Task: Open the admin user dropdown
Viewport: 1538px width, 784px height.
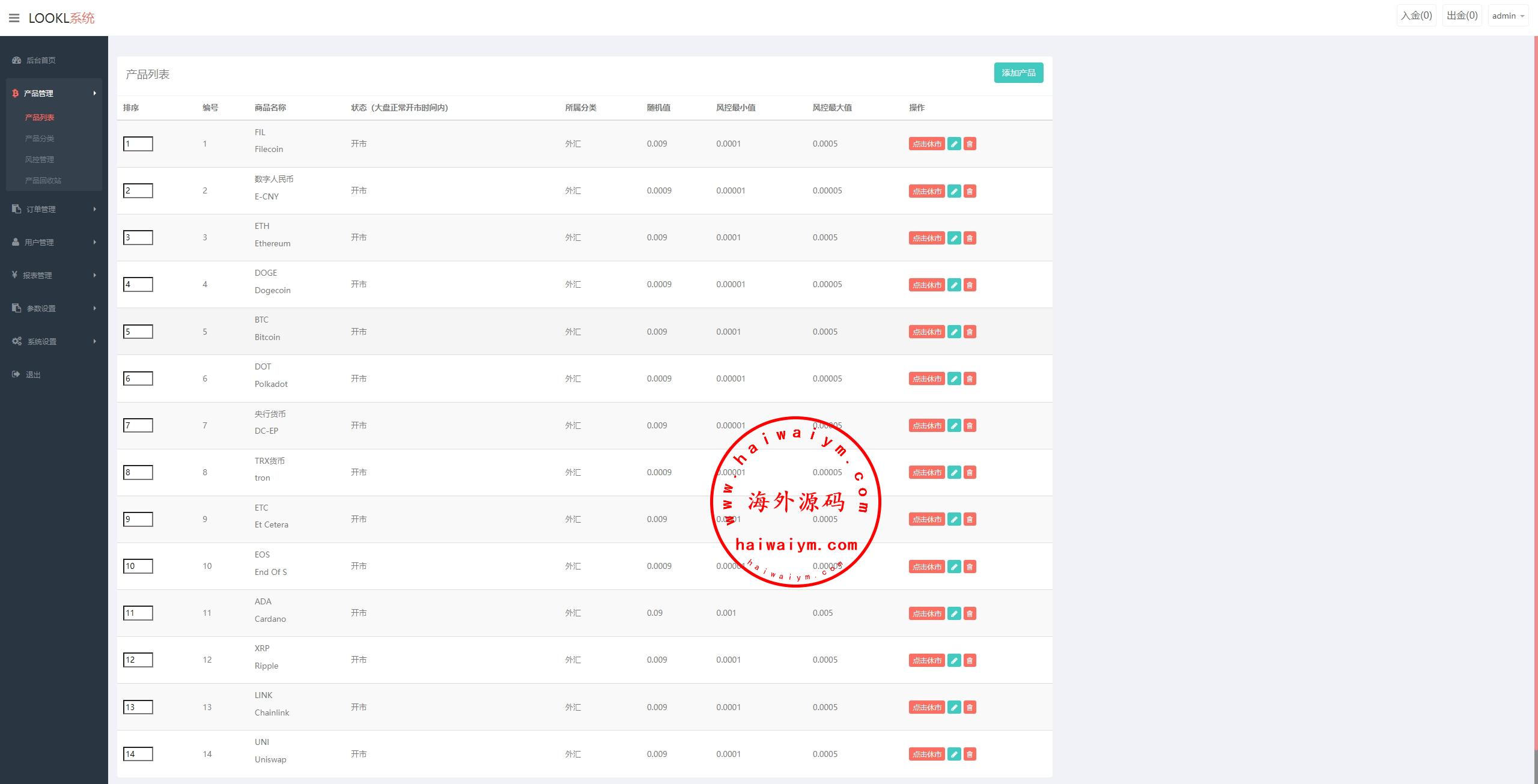Action: tap(1507, 16)
